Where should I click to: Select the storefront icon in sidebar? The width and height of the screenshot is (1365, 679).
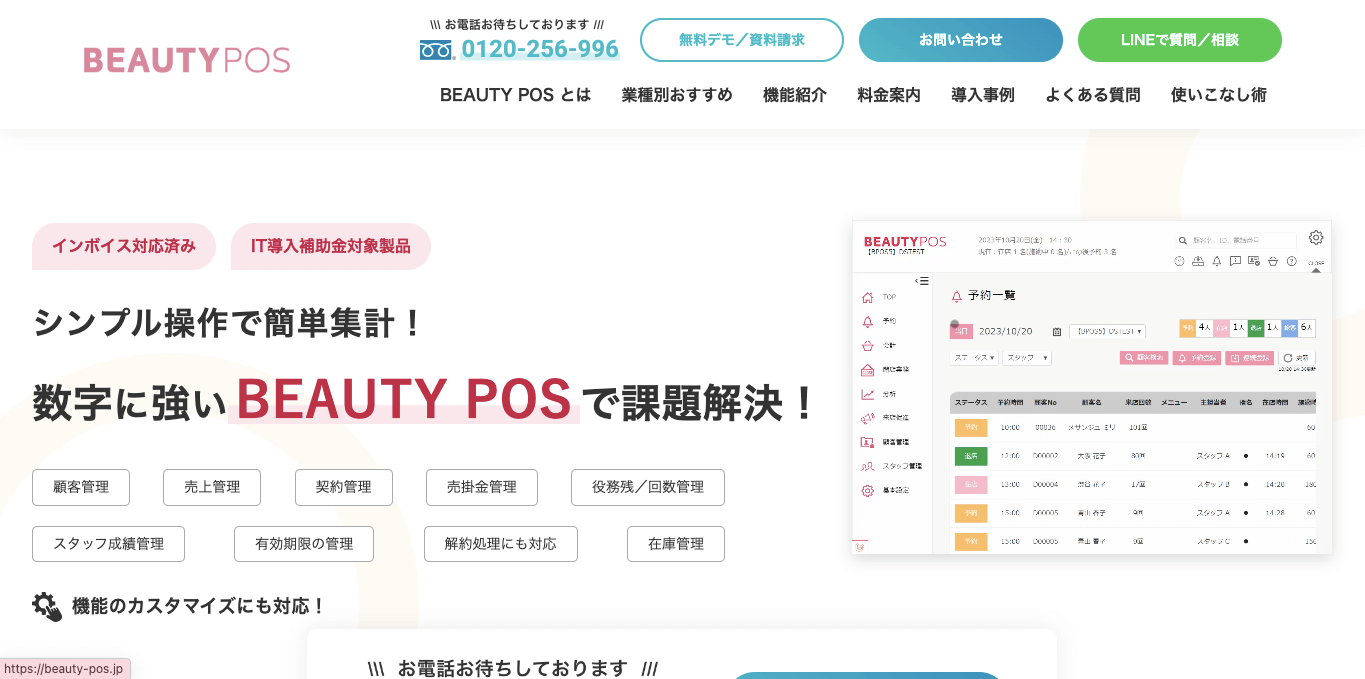867,370
